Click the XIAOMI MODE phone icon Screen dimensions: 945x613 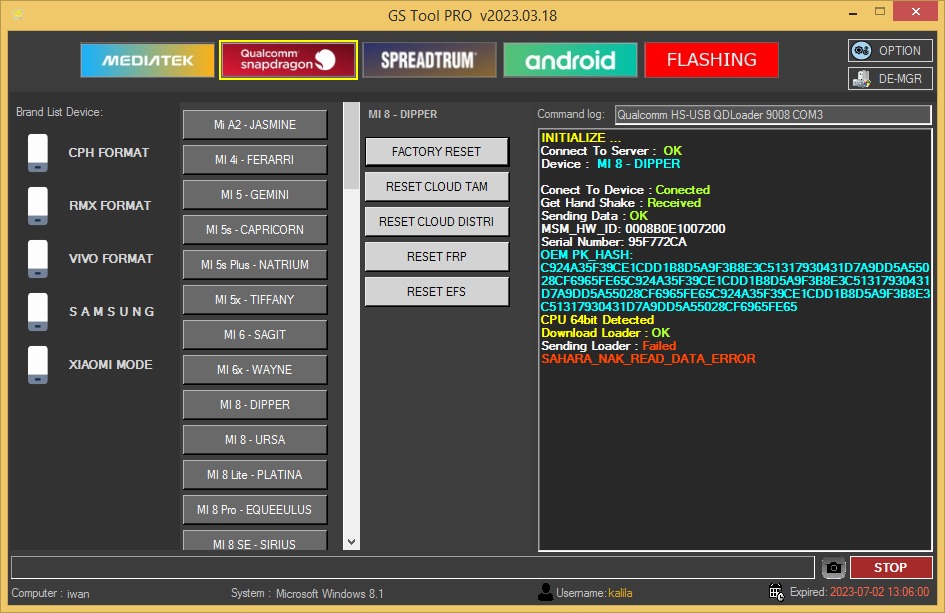point(37,365)
